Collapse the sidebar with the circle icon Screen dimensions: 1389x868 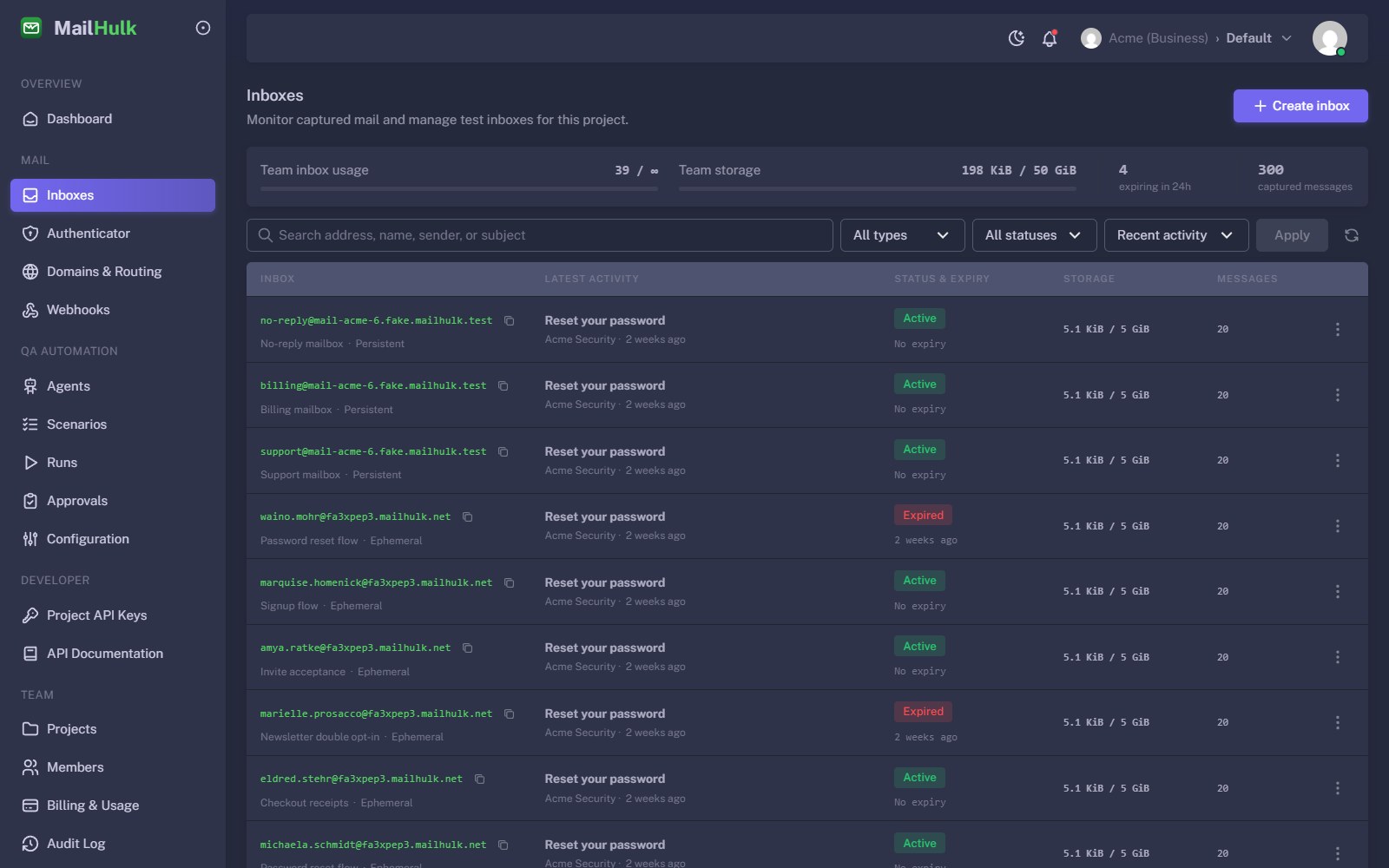click(x=203, y=28)
